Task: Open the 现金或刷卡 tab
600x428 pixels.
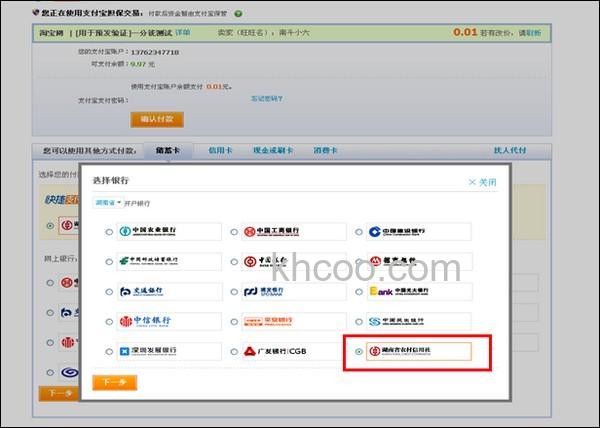Action: tap(273, 150)
